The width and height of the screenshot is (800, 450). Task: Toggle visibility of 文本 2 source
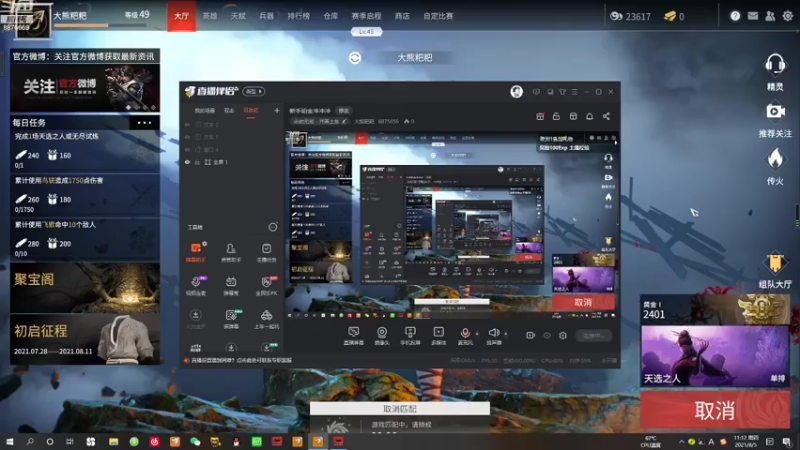[x=187, y=124]
